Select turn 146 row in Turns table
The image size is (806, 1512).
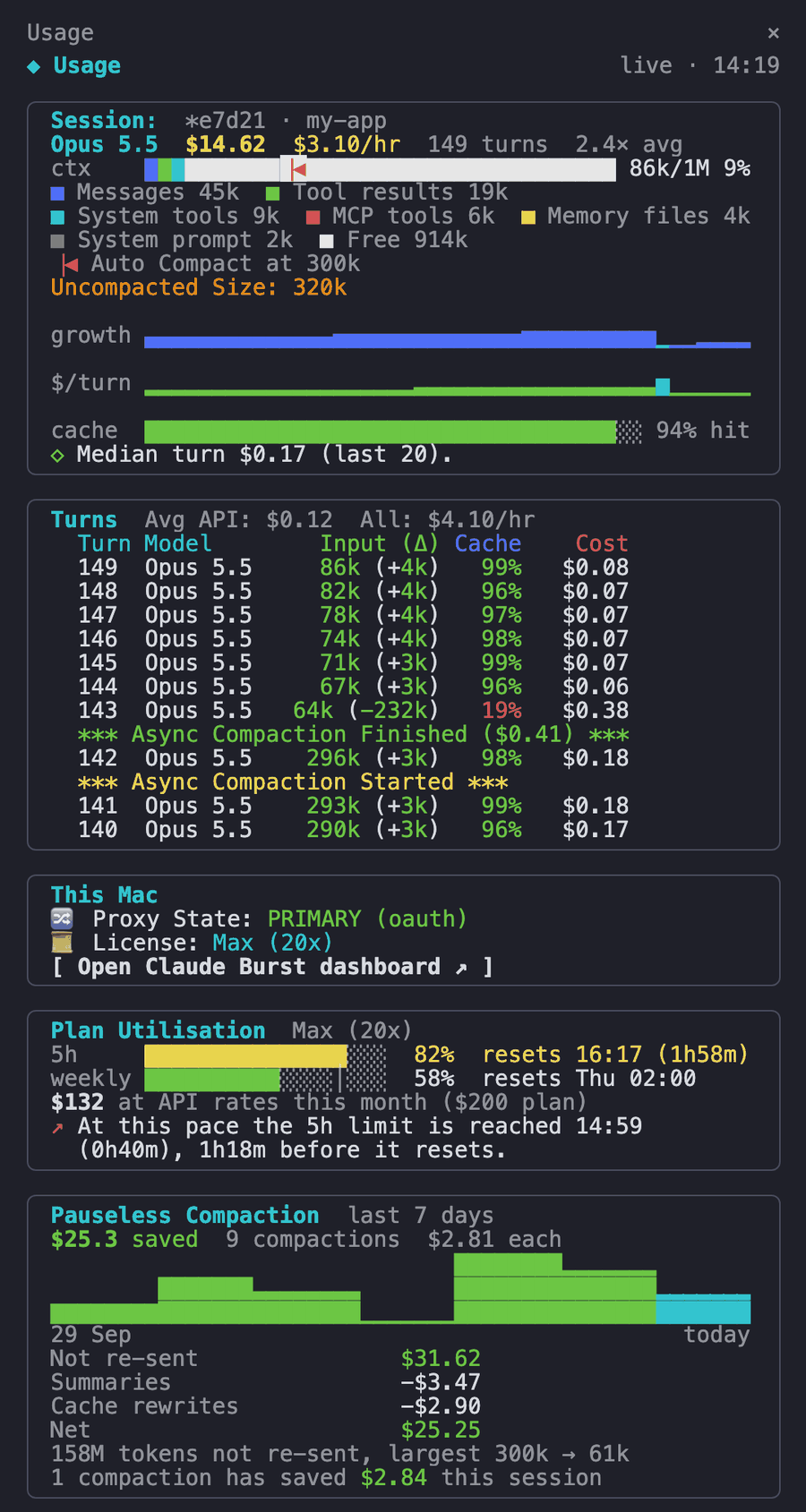[x=354, y=639]
